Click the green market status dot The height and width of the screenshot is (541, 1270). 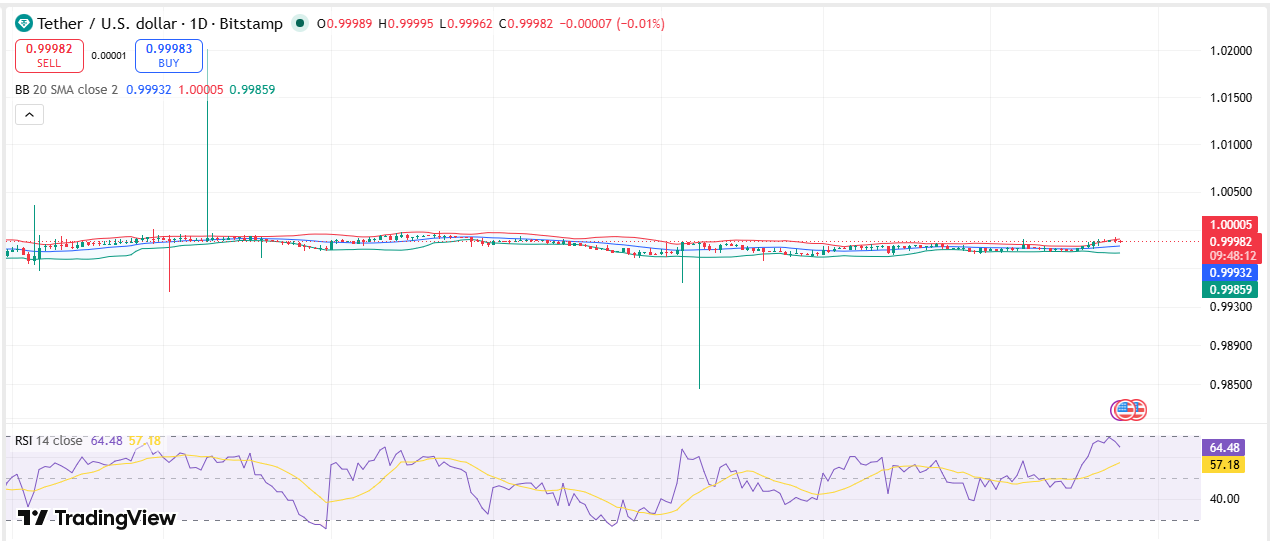point(300,23)
